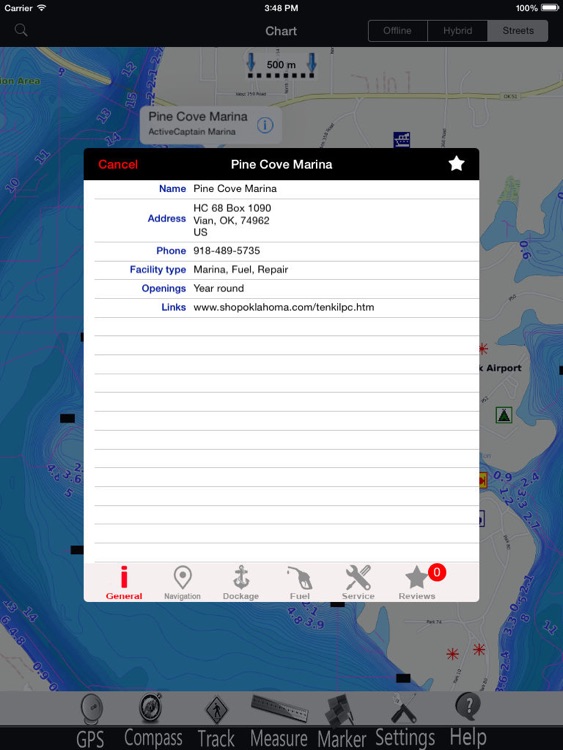Switch map to Streets mode
Viewport: 563px width, 750px height.
click(518, 31)
